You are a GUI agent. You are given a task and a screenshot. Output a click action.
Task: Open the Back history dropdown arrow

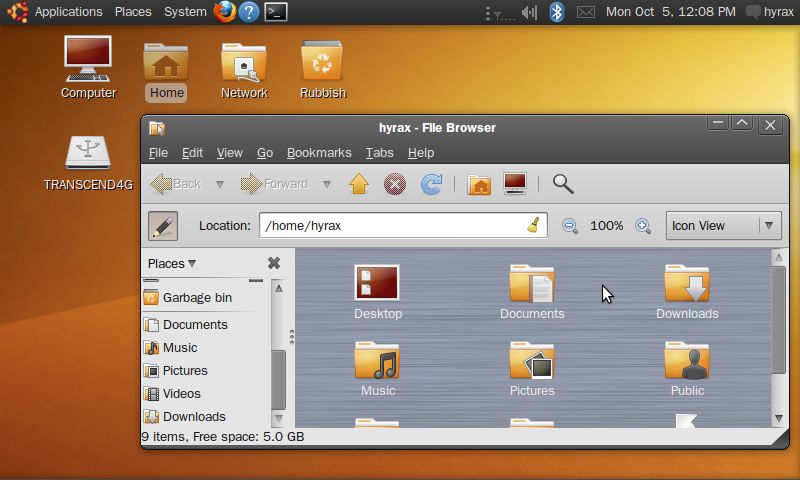point(220,184)
